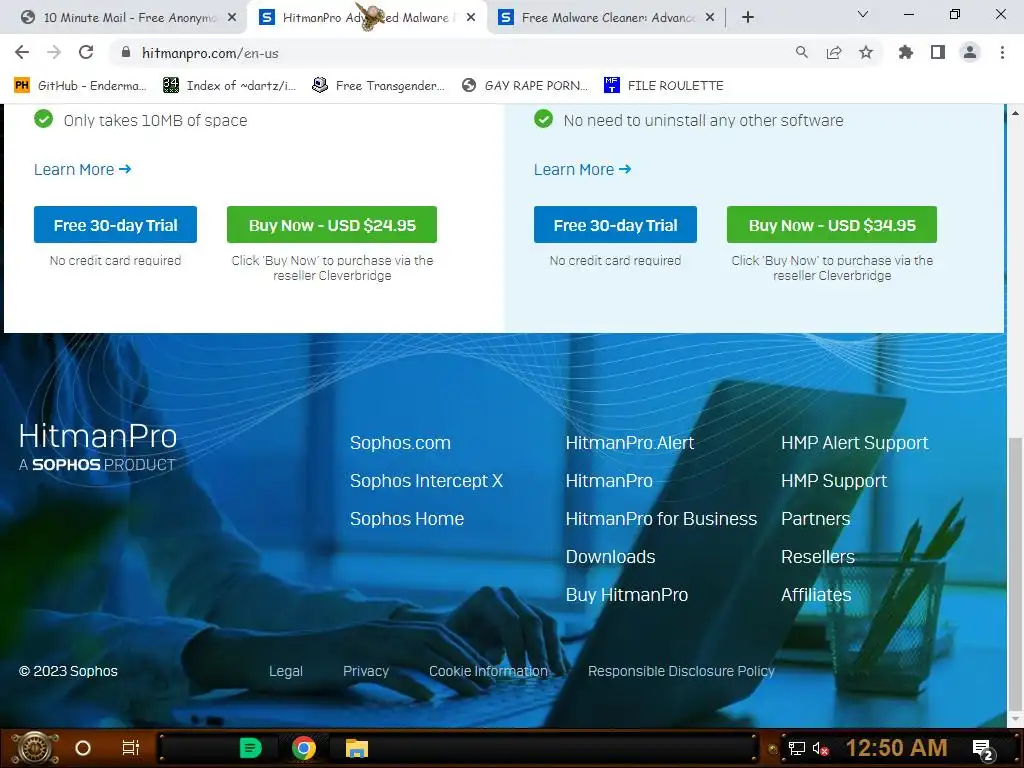Open Task View on taskbar
The width and height of the screenshot is (1024, 768).
coord(131,748)
